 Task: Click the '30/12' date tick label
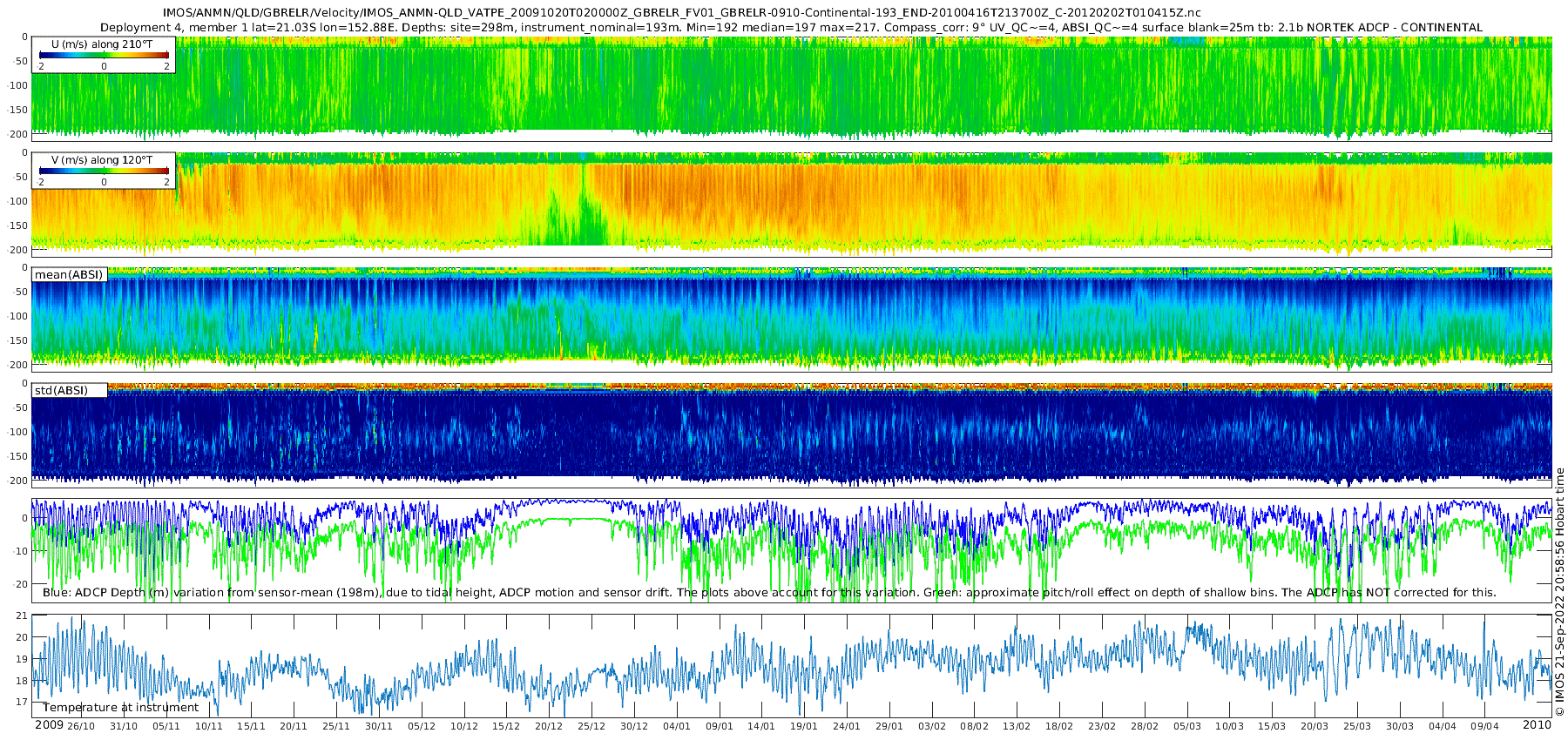634,726
